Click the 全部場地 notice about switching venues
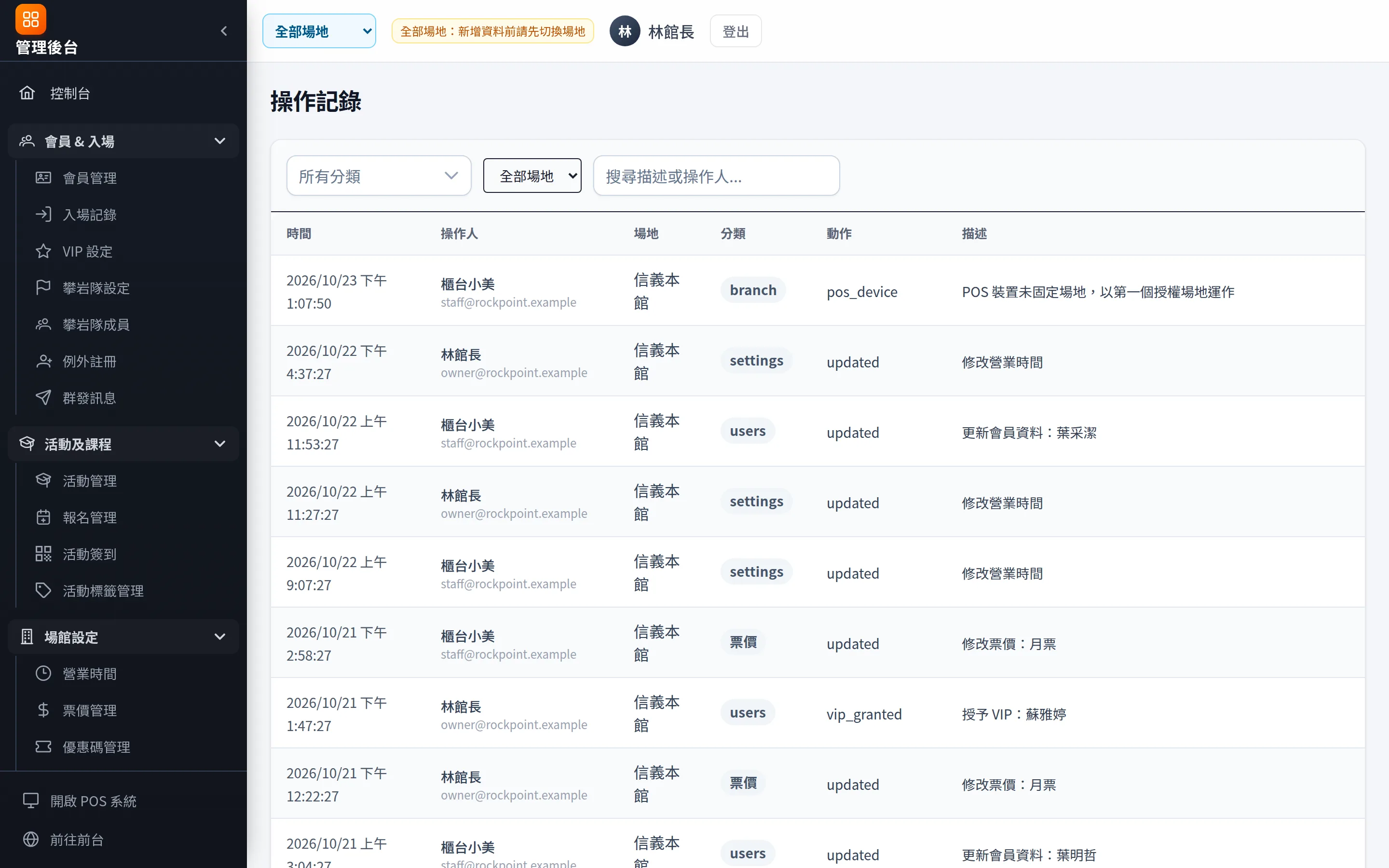The width and height of the screenshot is (1389, 868). pos(492,31)
